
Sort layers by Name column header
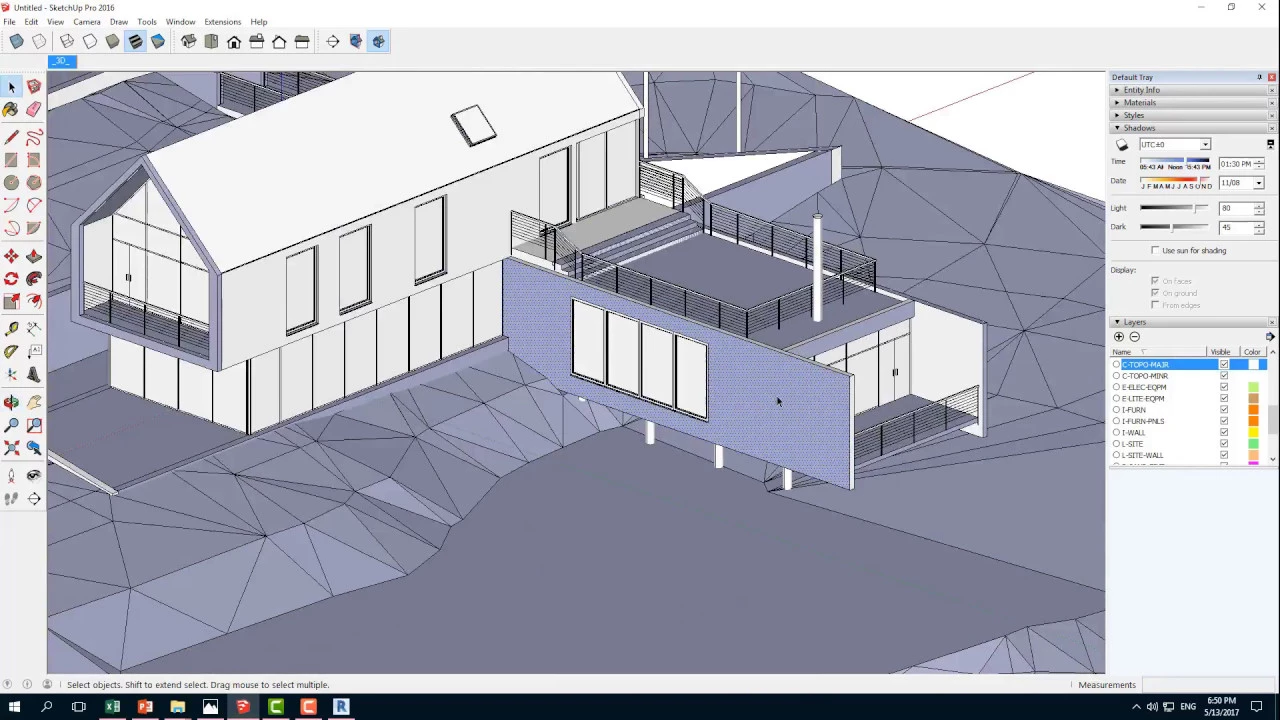[x=1158, y=352]
